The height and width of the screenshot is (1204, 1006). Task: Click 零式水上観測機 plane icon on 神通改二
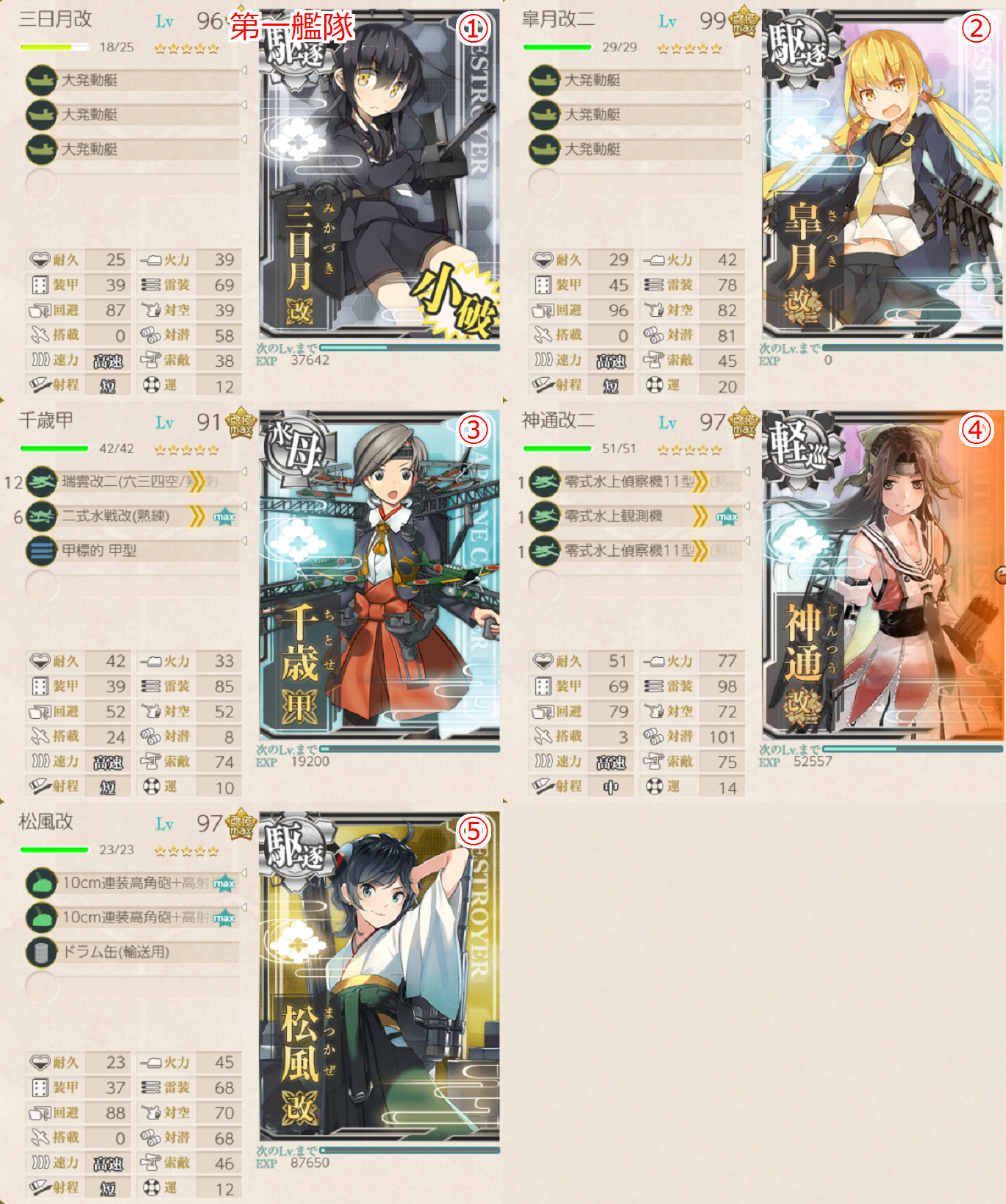click(544, 517)
